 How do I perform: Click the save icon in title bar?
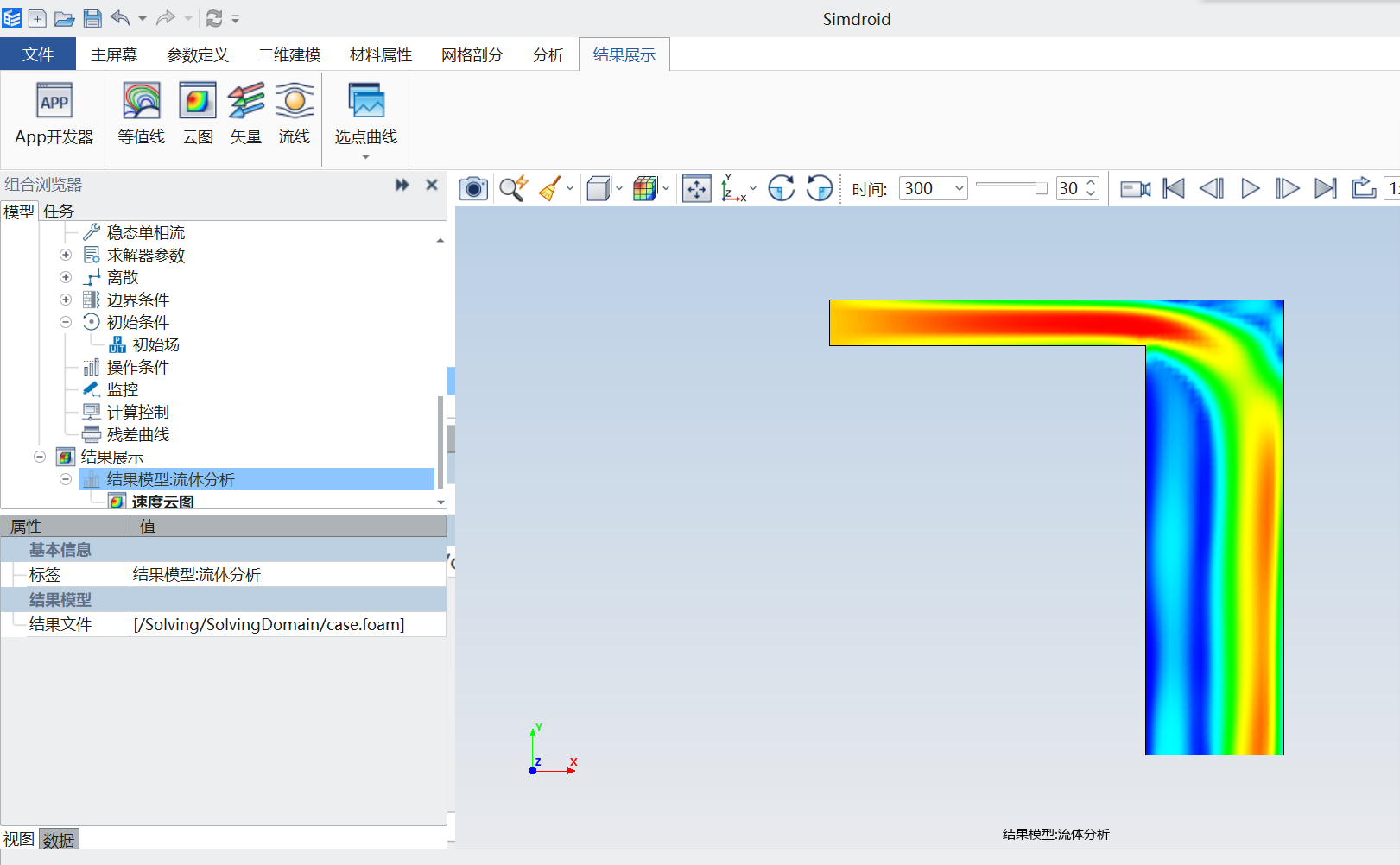[x=92, y=18]
